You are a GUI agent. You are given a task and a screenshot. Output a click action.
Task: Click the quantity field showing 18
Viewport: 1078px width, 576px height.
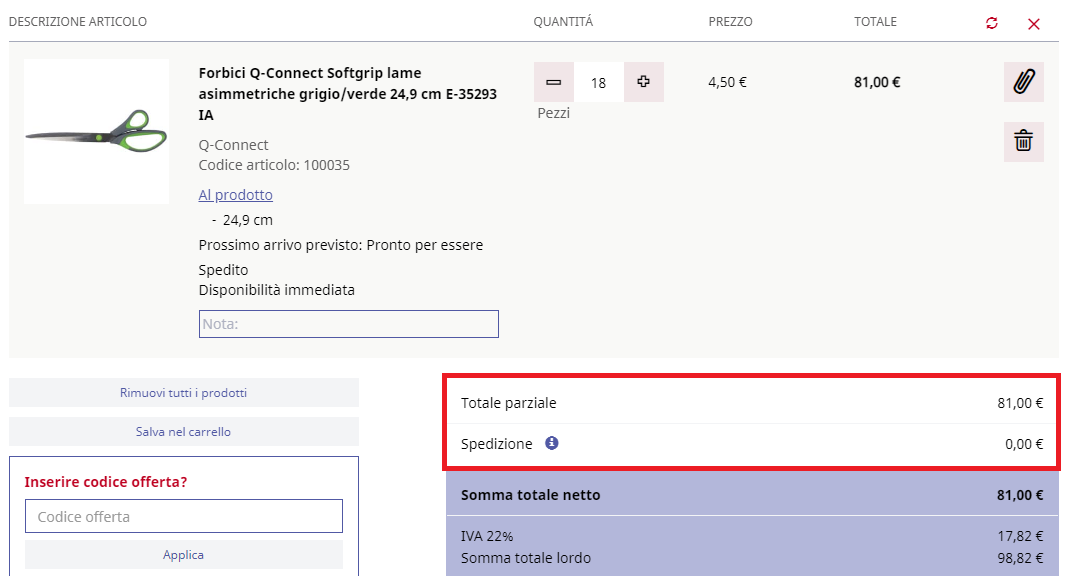coord(599,82)
